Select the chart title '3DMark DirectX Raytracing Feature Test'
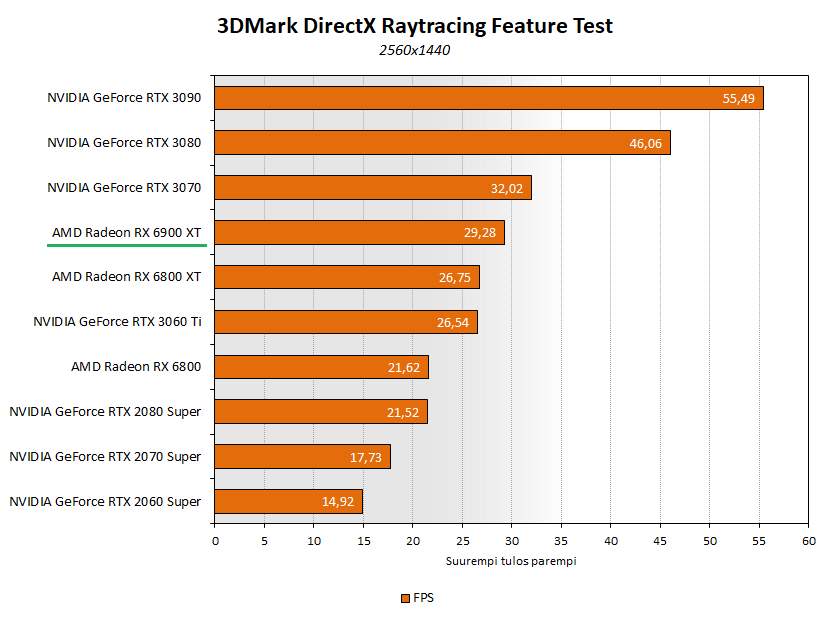 (415, 25)
